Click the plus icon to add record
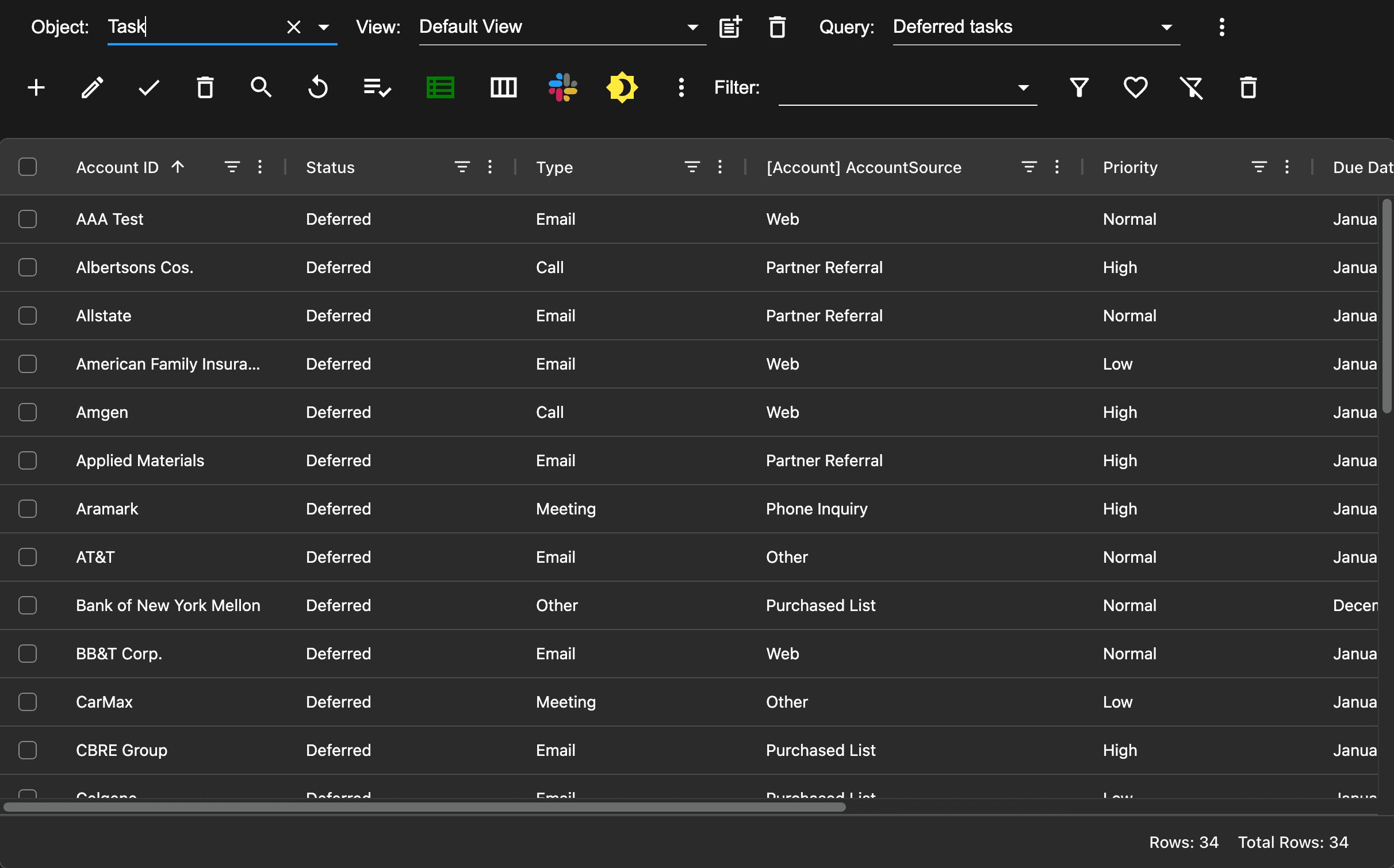This screenshot has width=1394, height=868. tap(36, 88)
